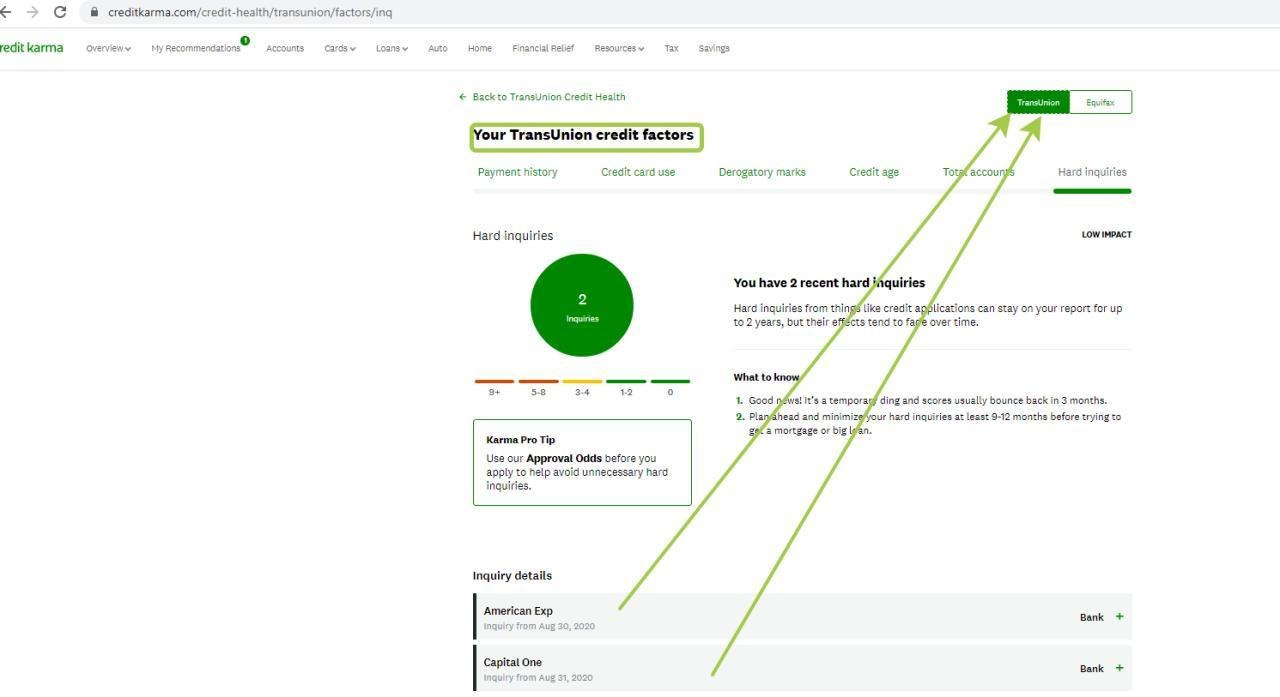
Task: Expand the Capital One inquiry plus icon
Action: coord(1119,668)
